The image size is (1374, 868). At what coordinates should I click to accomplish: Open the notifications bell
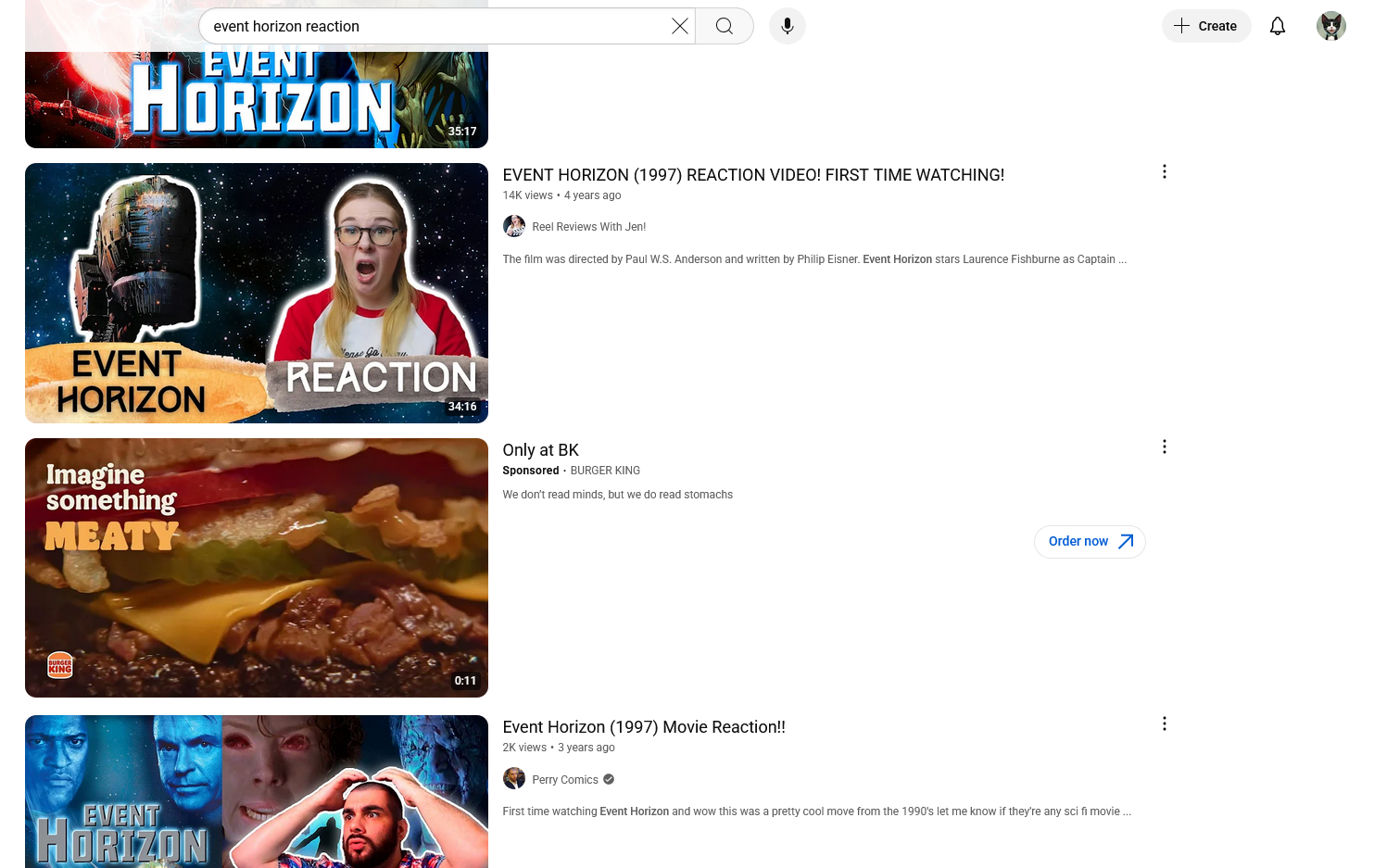coord(1278,26)
